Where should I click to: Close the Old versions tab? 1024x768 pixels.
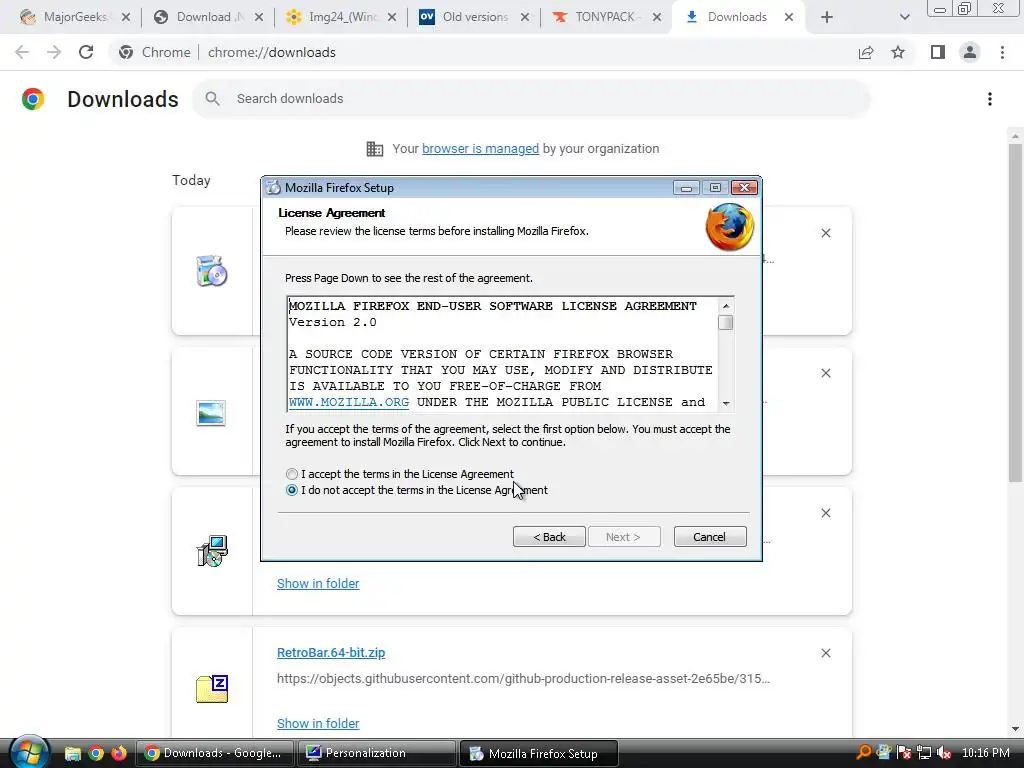525,17
